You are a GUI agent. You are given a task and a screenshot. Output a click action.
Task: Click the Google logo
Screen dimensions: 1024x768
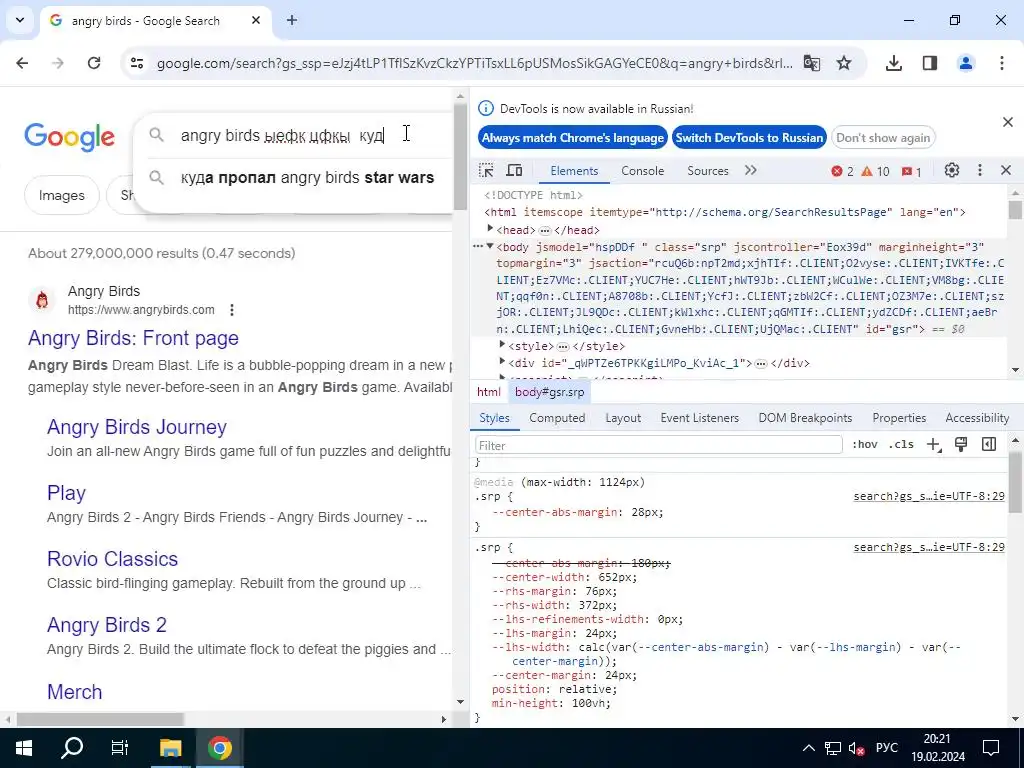click(69, 137)
